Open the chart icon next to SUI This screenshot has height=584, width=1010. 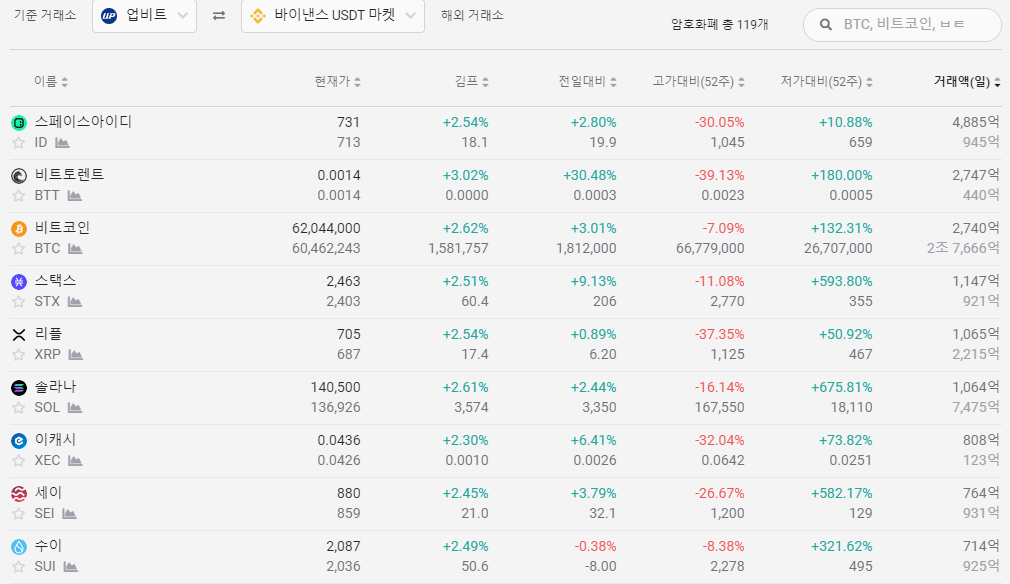(x=70, y=567)
